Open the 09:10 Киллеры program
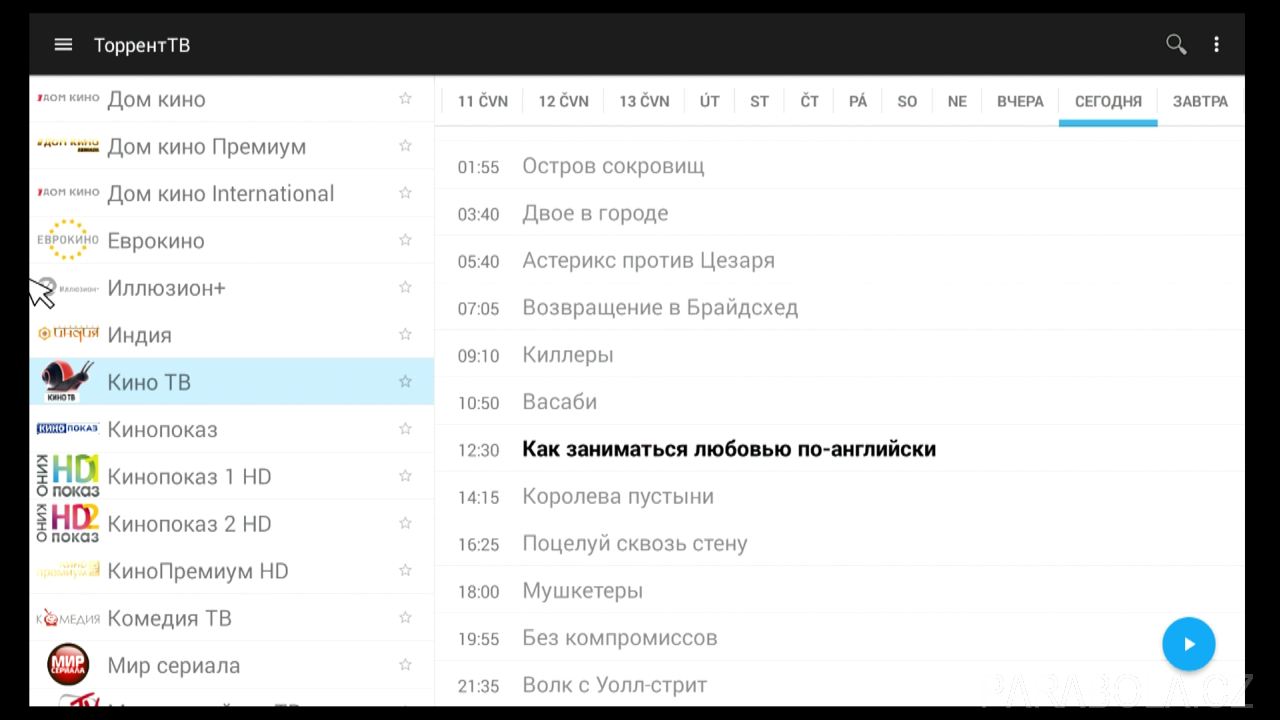 (840, 354)
